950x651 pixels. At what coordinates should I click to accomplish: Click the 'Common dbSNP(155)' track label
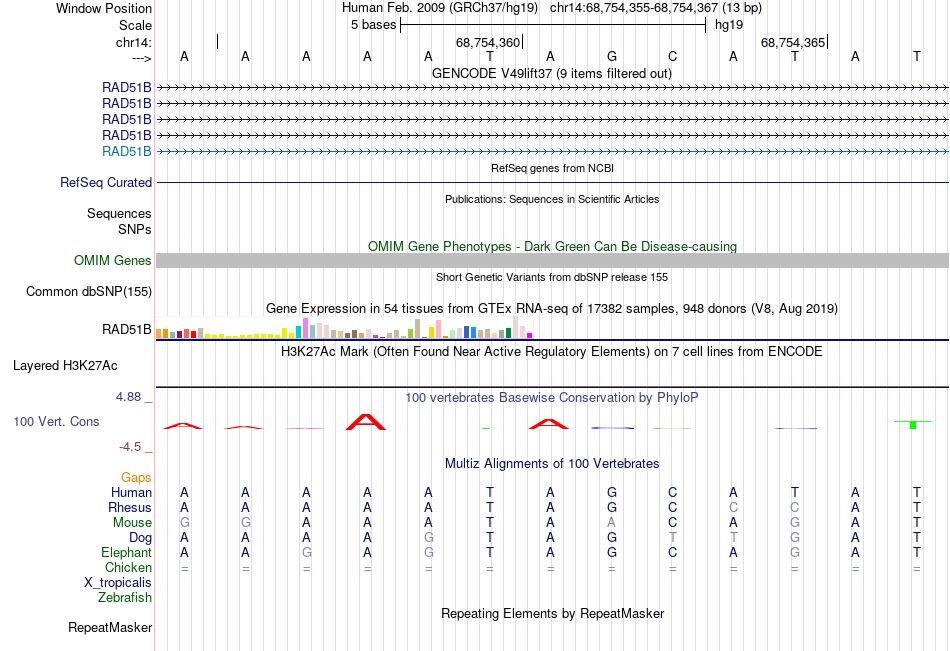[x=89, y=292]
